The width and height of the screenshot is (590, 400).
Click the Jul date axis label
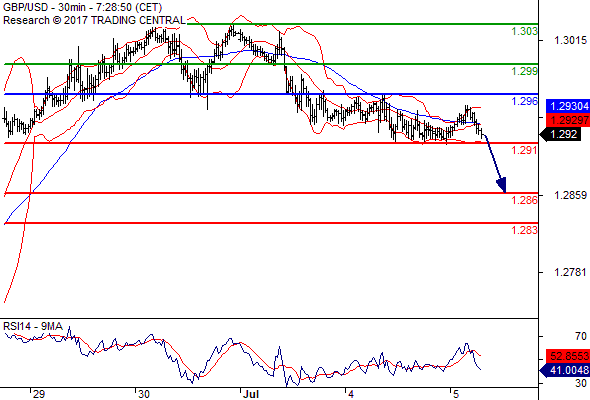(251, 394)
